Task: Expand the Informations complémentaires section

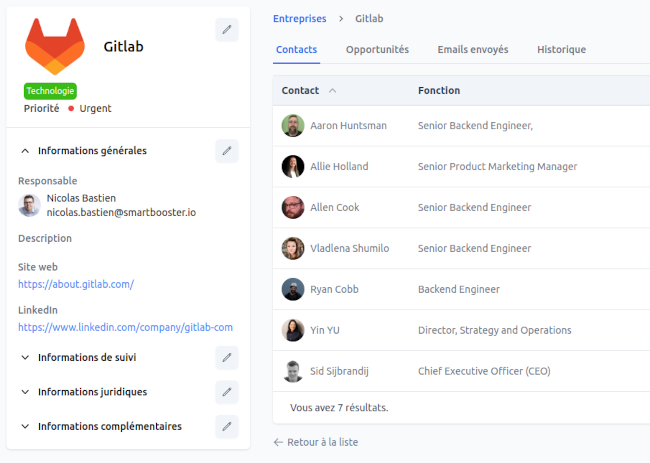Action: pyautogui.click(x=25, y=426)
